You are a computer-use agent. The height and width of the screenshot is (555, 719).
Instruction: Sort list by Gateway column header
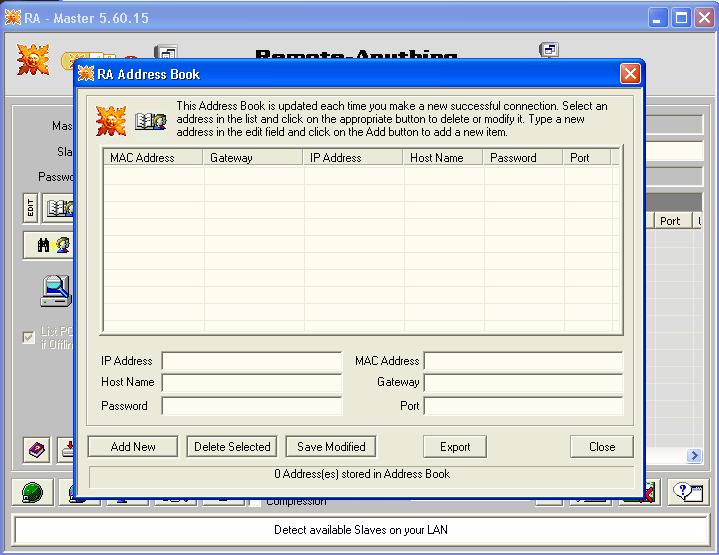coord(253,157)
